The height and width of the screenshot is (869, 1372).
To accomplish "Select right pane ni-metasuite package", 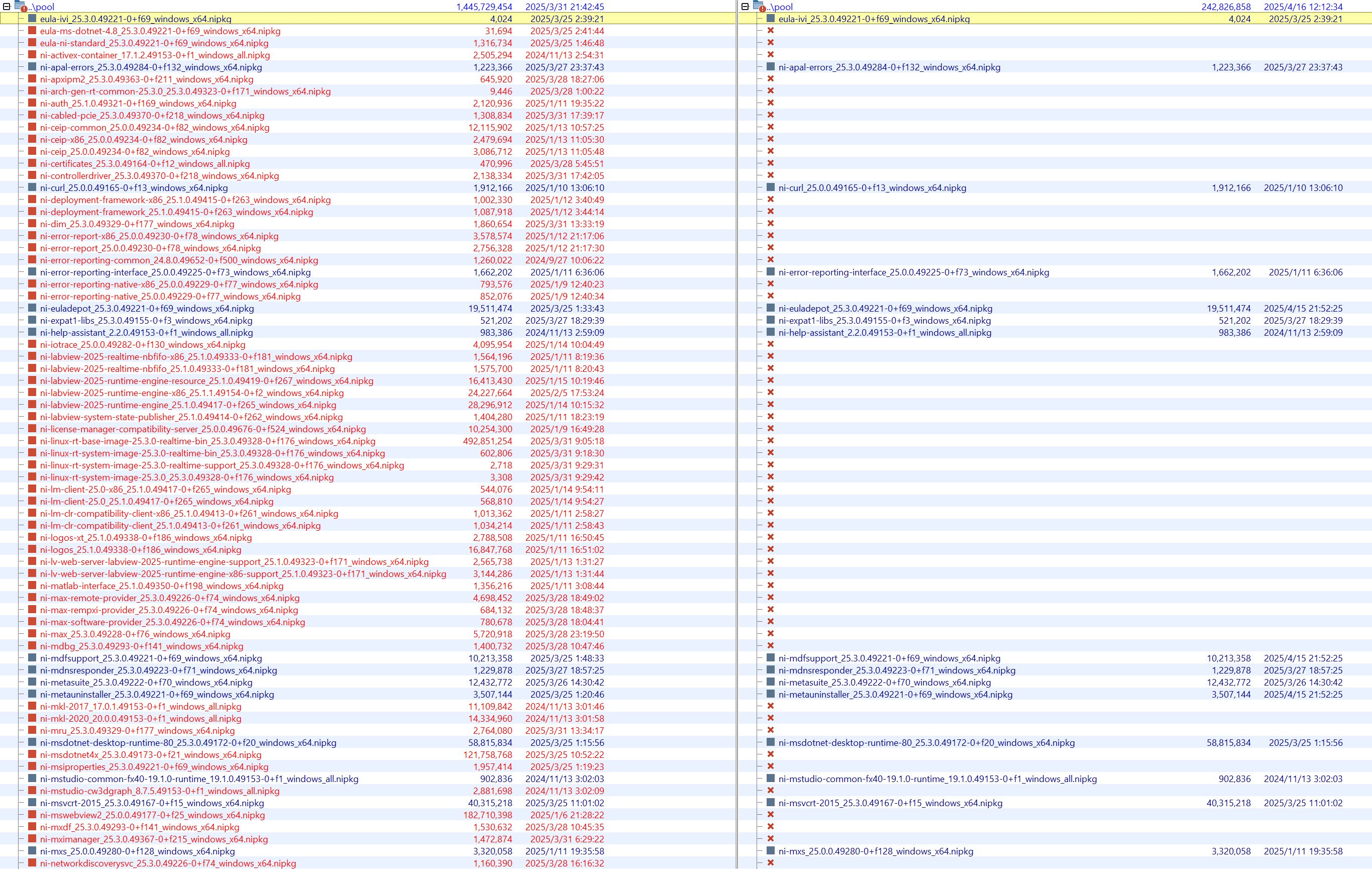I will (x=884, y=682).
